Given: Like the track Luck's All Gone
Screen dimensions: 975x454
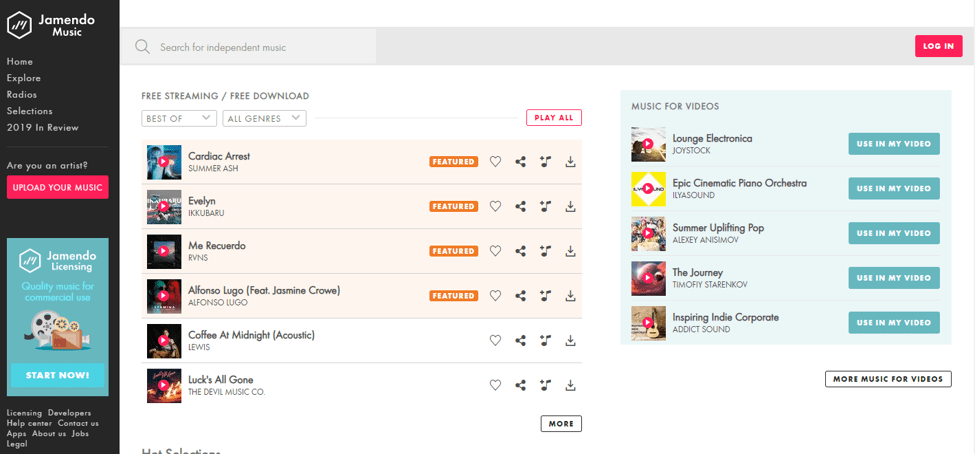Looking at the screenshot, I should (495, 386).
